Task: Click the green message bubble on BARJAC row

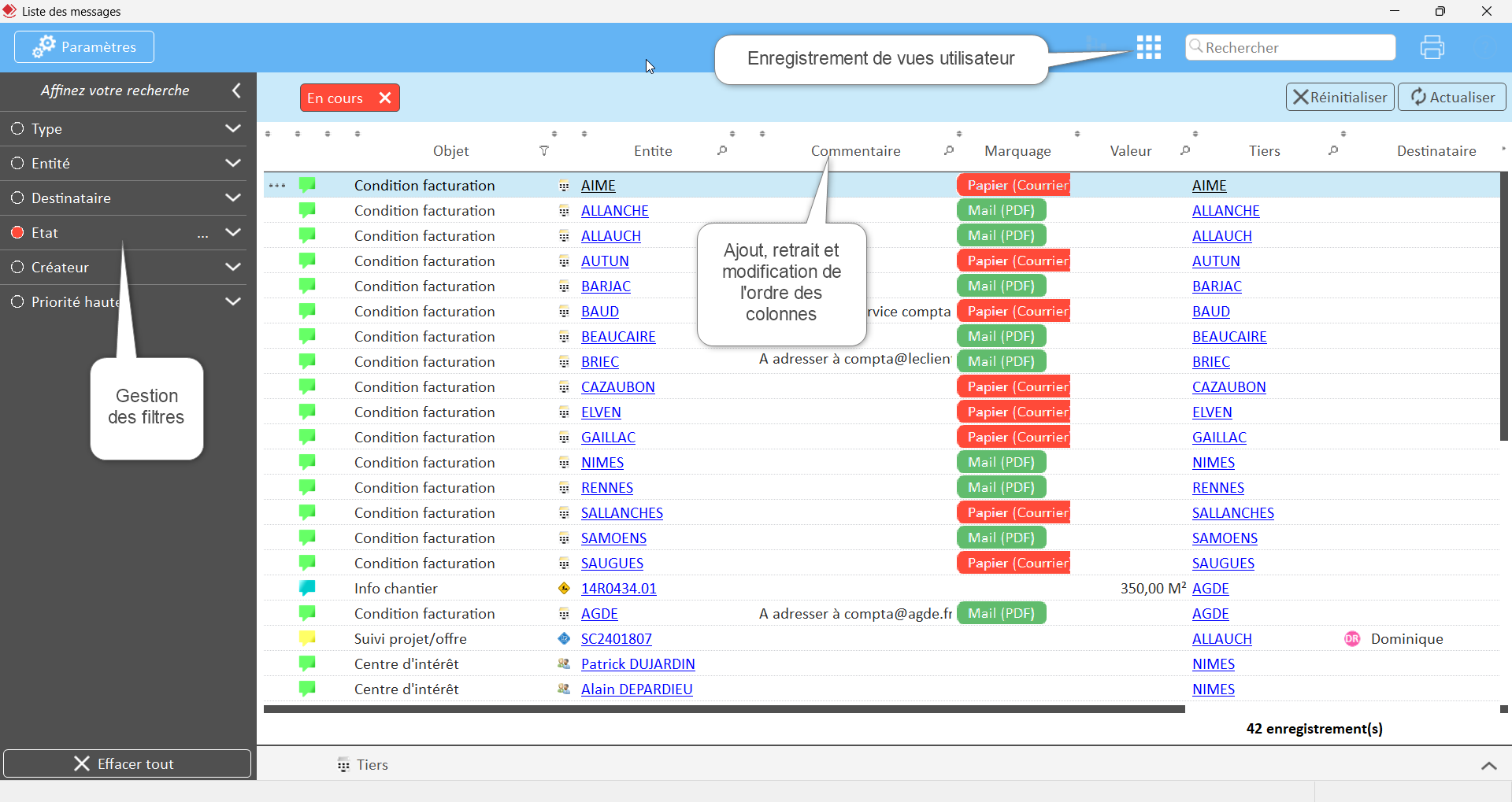Action: (x=307, y=286)
